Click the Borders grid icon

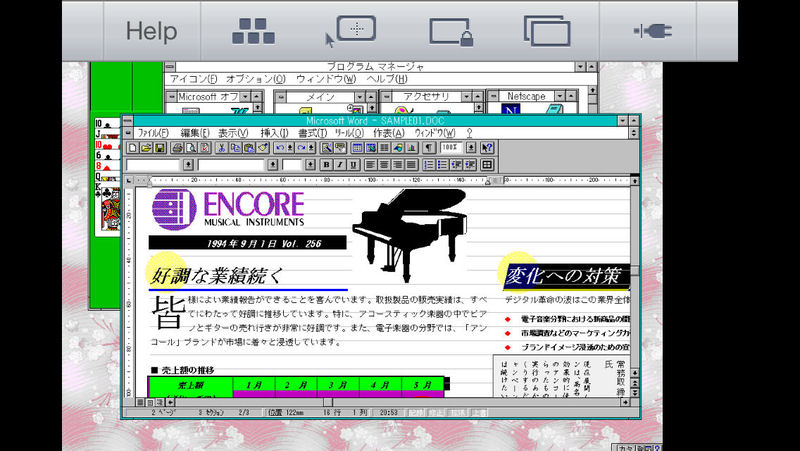487,165
